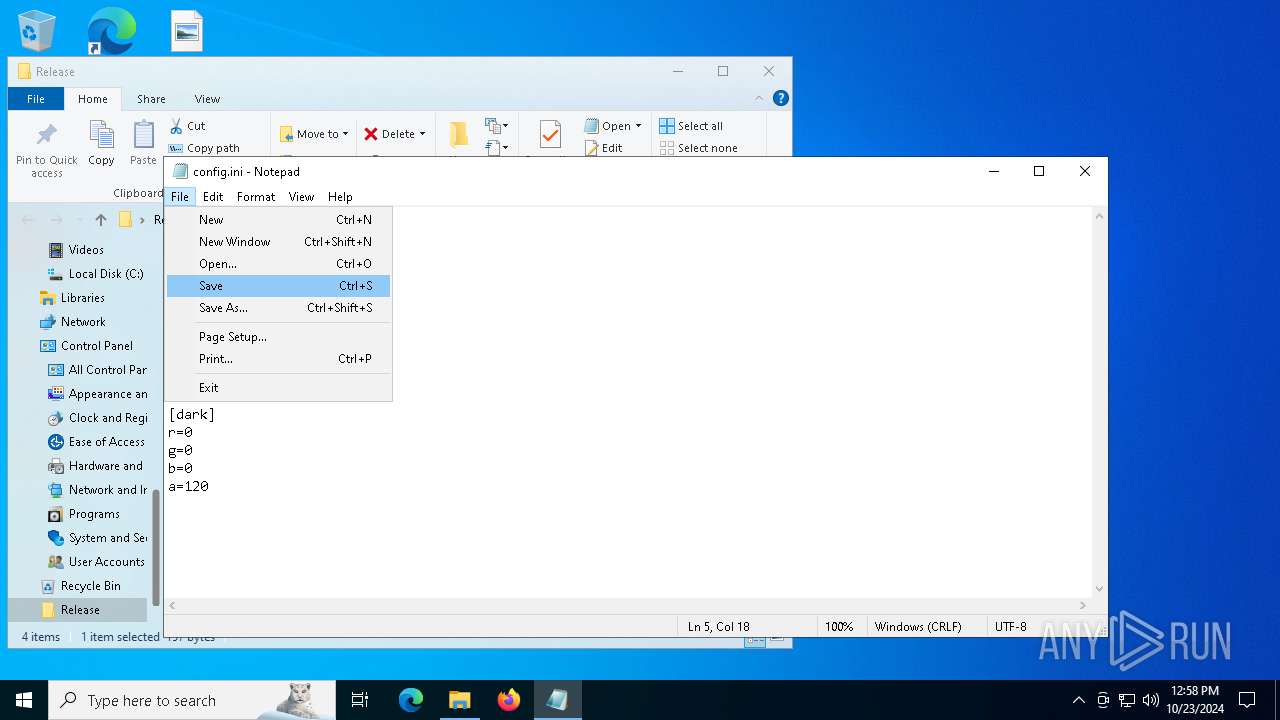The height and width of the screenshot is (720, 1280).
Task: Select New Window in File menu
Action: 279,242
